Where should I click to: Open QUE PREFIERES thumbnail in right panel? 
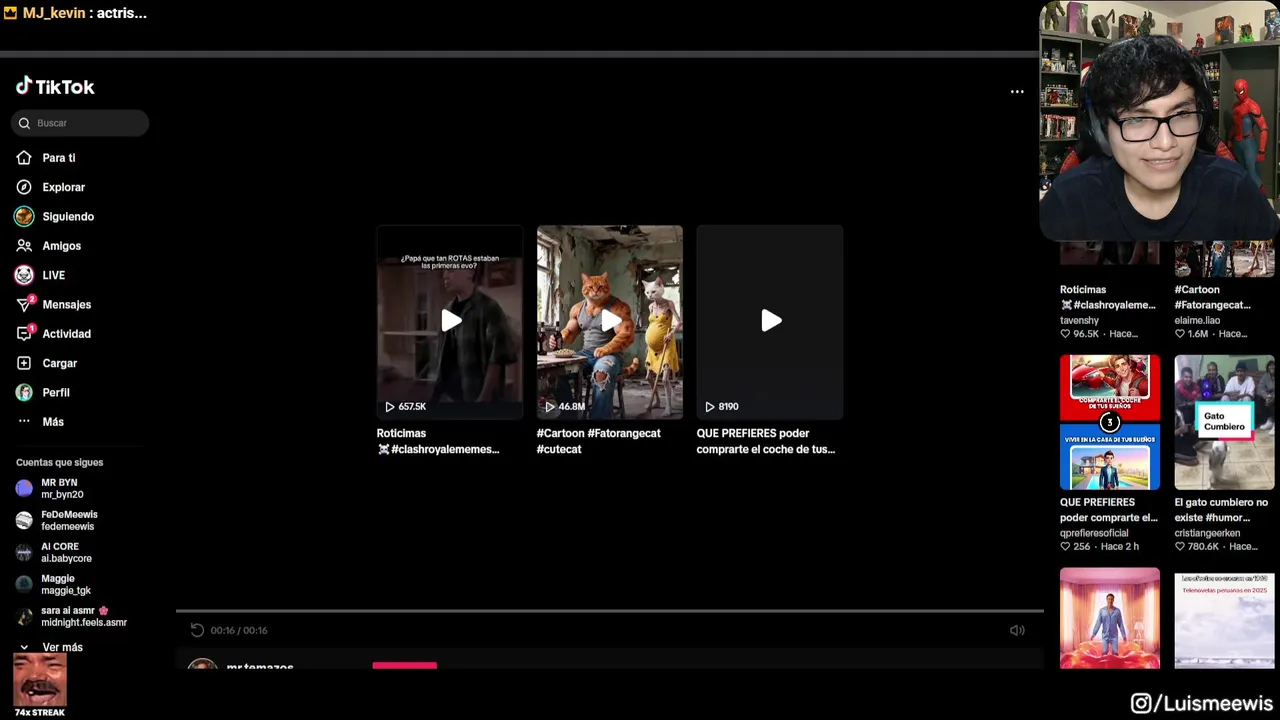[1110, 422]
